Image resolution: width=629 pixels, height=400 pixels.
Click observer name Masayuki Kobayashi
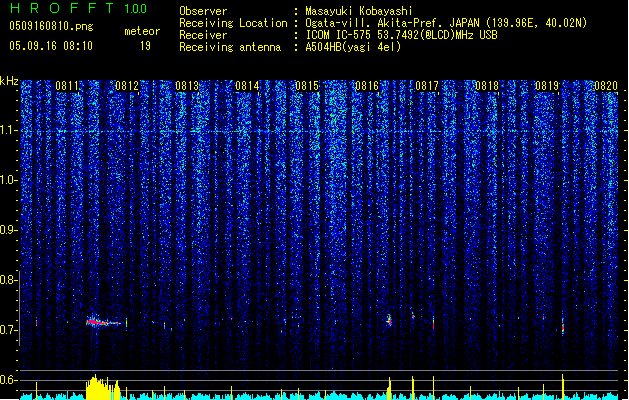pyautogui.click(x=359, y=11)
